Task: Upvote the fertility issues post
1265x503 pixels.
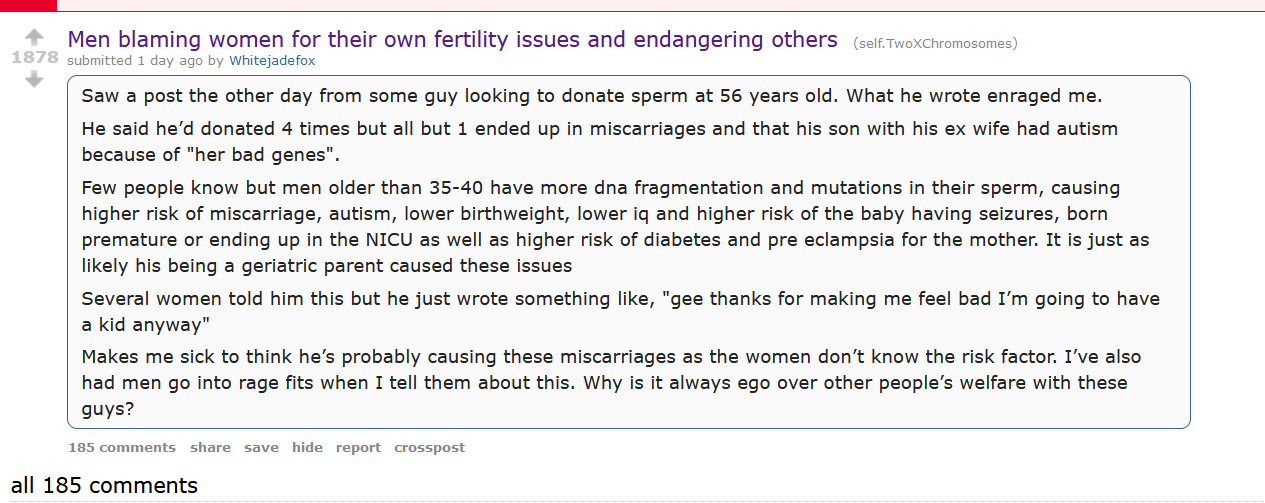Action: 34,37
